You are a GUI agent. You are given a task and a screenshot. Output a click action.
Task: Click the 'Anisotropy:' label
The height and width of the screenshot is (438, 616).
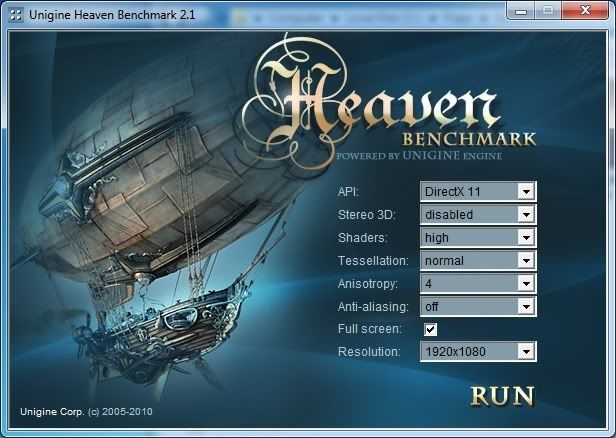click(368, 284)
